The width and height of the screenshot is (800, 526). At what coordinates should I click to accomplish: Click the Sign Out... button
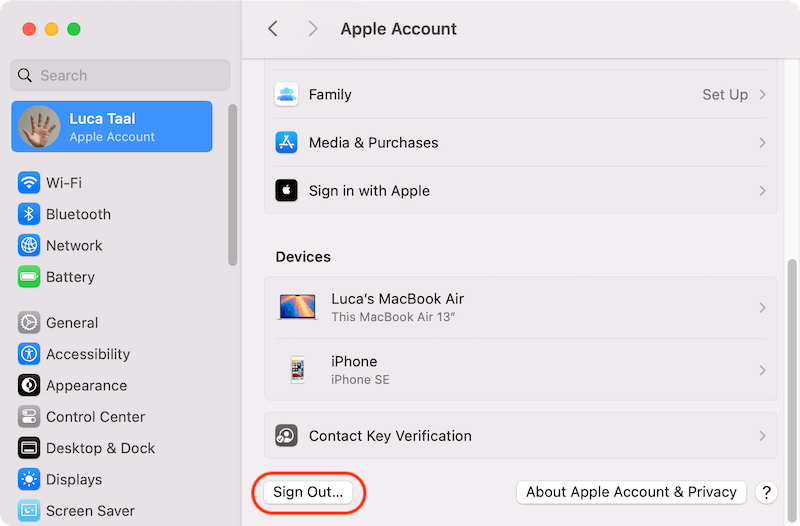click(x=308, y=492)
